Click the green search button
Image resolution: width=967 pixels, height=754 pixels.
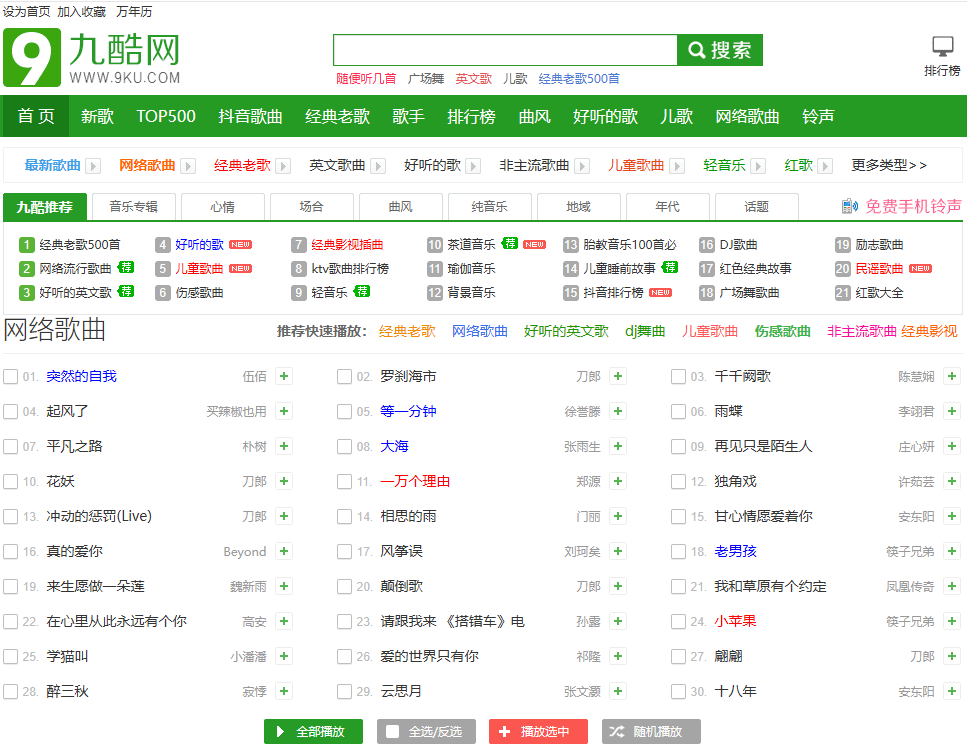[720, 50]
